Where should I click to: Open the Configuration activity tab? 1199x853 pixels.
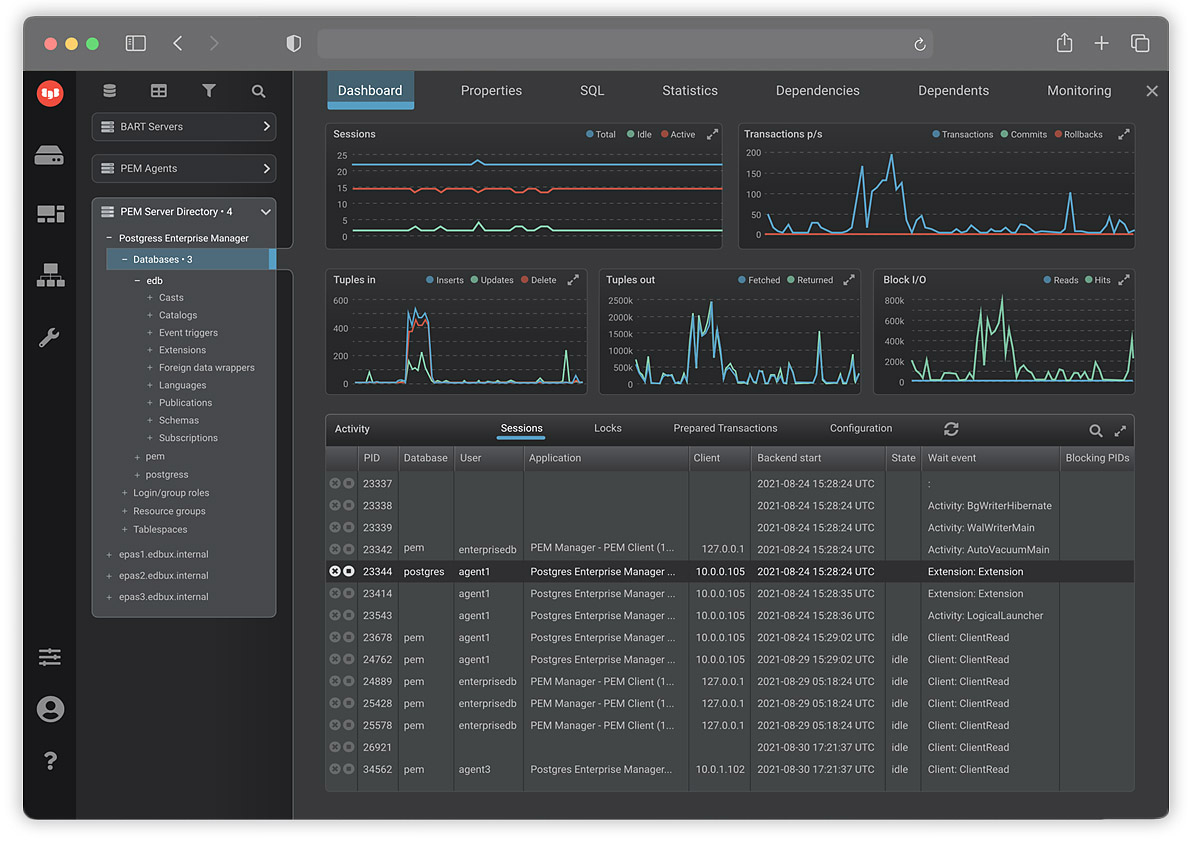pyautogui.click(x=861, y=429)
